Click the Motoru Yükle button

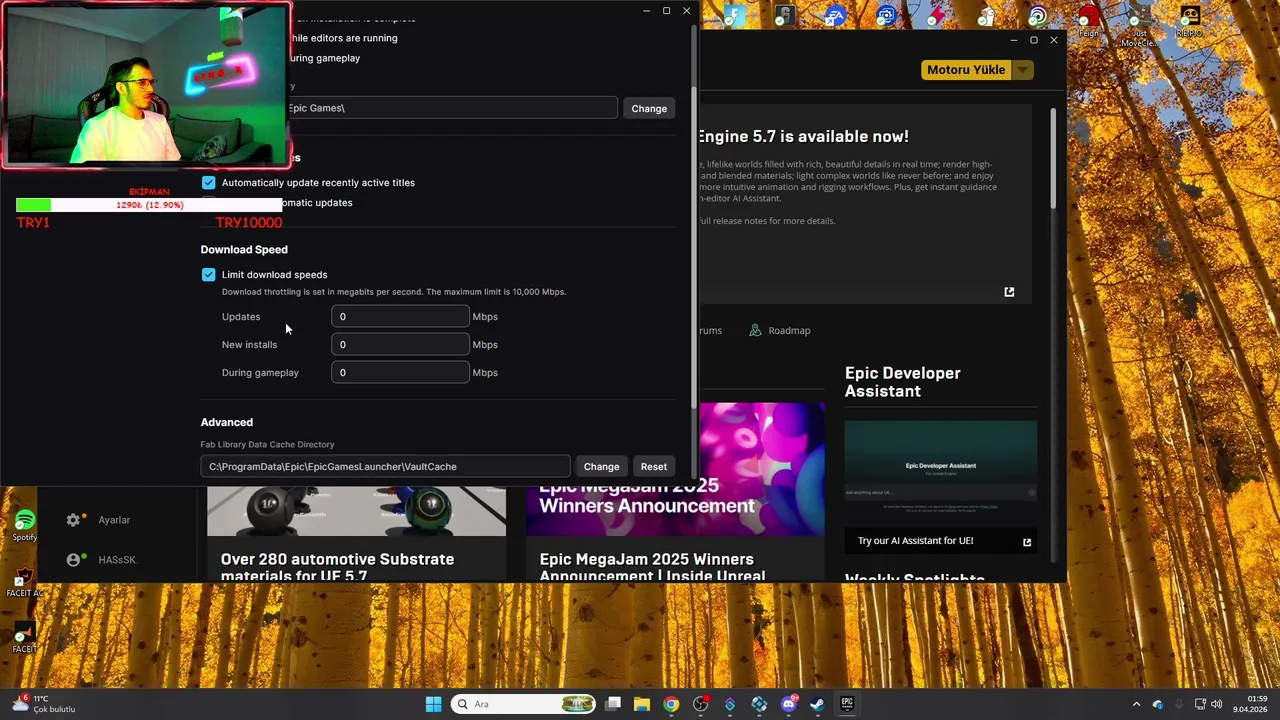pos(966,70)
